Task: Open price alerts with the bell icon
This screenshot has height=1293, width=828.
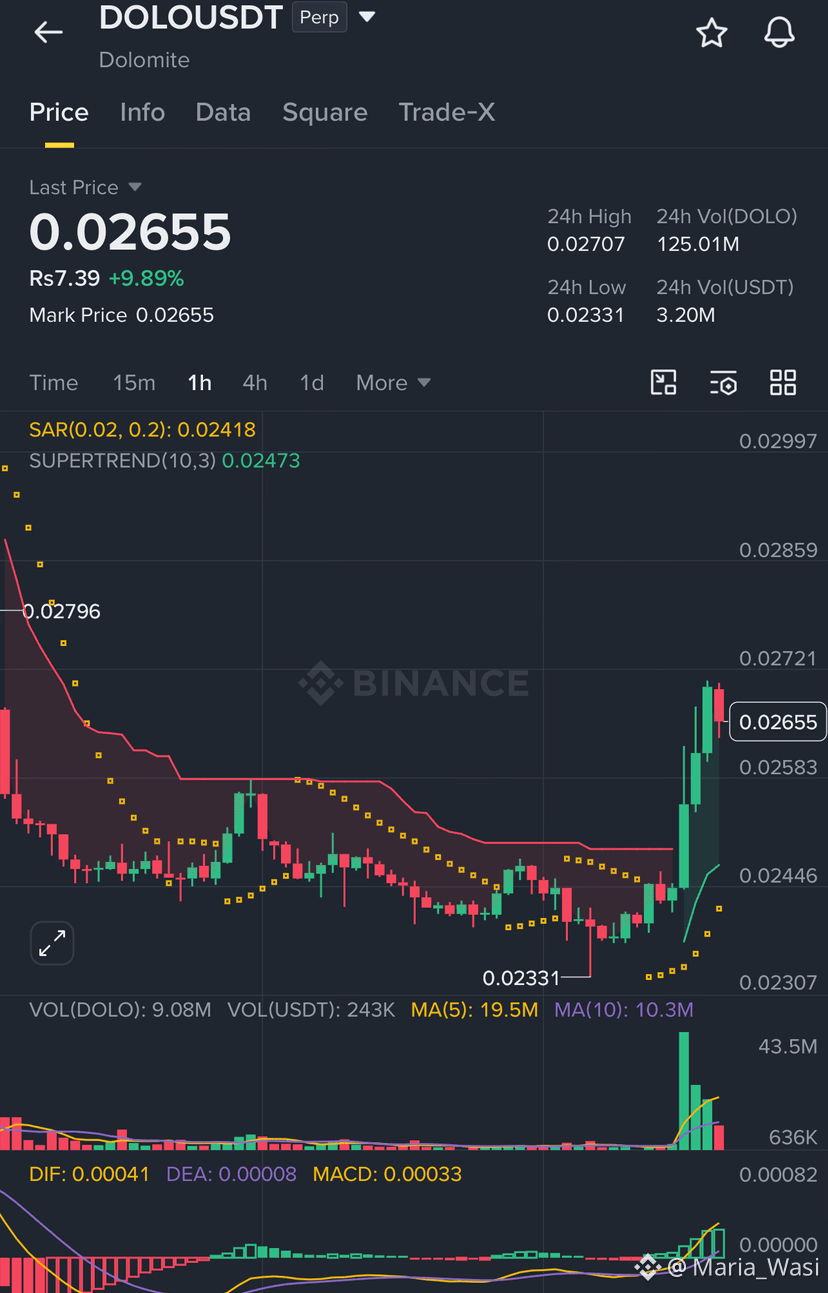Action: pyautogui.click(x=779, y=32)
